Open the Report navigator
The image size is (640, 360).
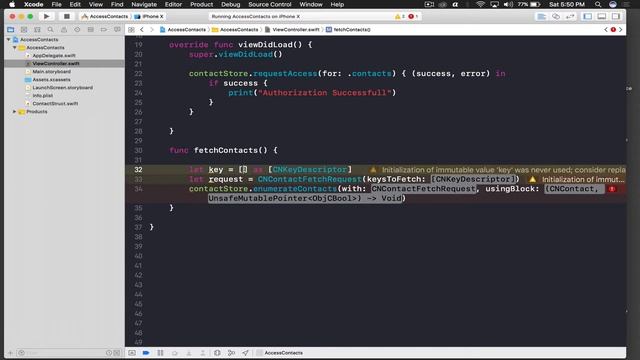(x=117, y=30)
